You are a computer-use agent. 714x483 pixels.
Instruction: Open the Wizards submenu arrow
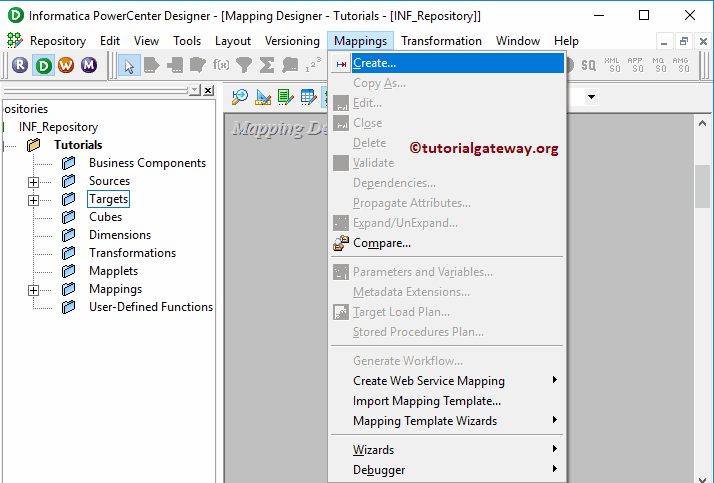click(x=554, y=449)
